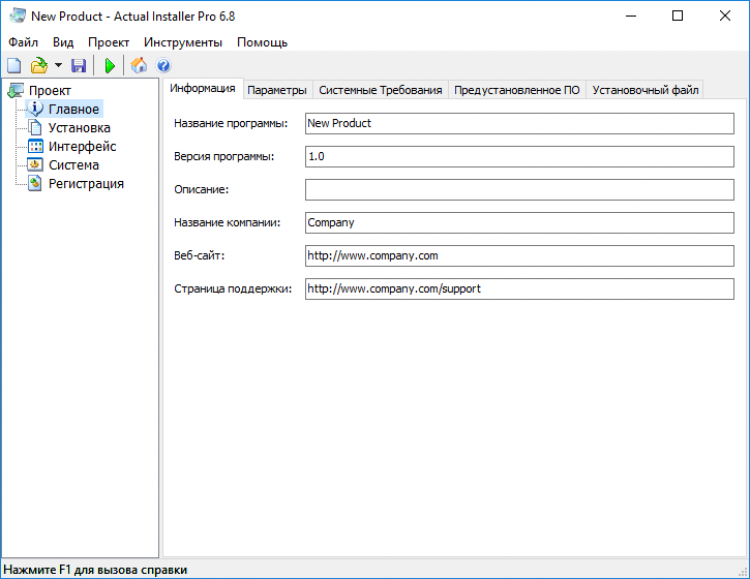This screenshot has width=750, height=579.
Task: Click the Система icon in tree
Action: (x=35, y=165)
